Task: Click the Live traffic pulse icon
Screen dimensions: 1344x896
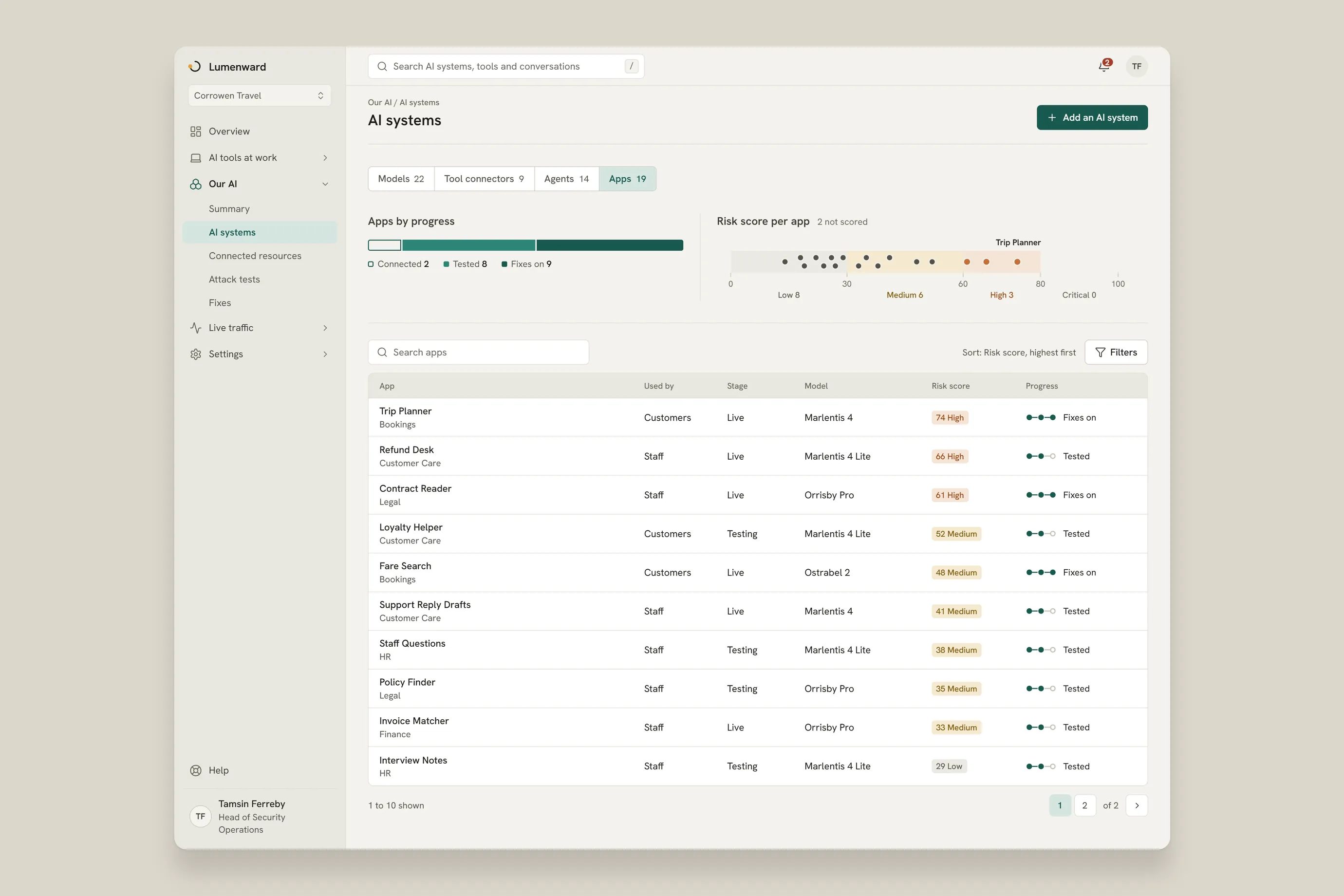Action: click(x=195, y=328)
